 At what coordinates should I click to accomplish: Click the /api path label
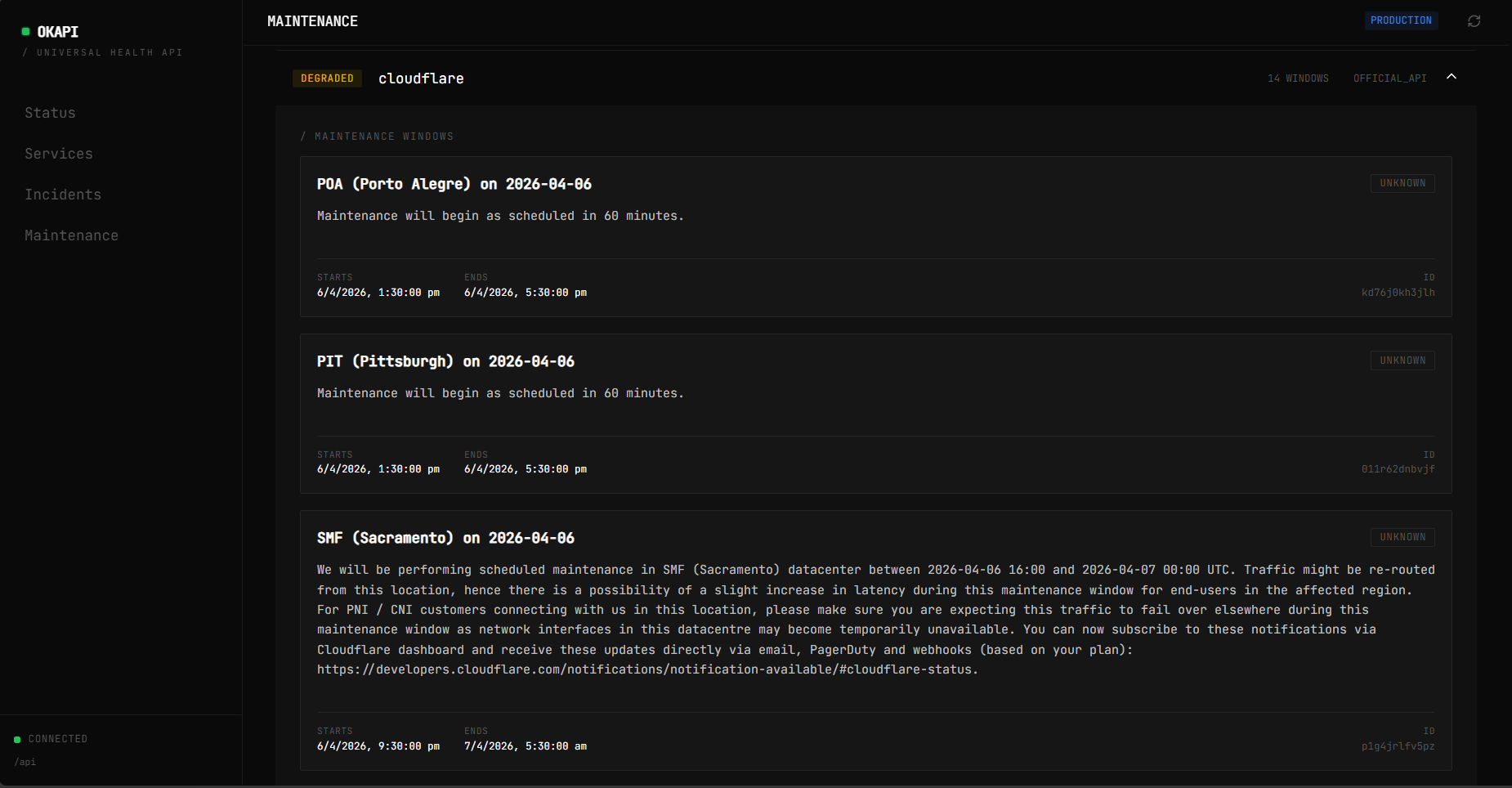click(25, 762)
